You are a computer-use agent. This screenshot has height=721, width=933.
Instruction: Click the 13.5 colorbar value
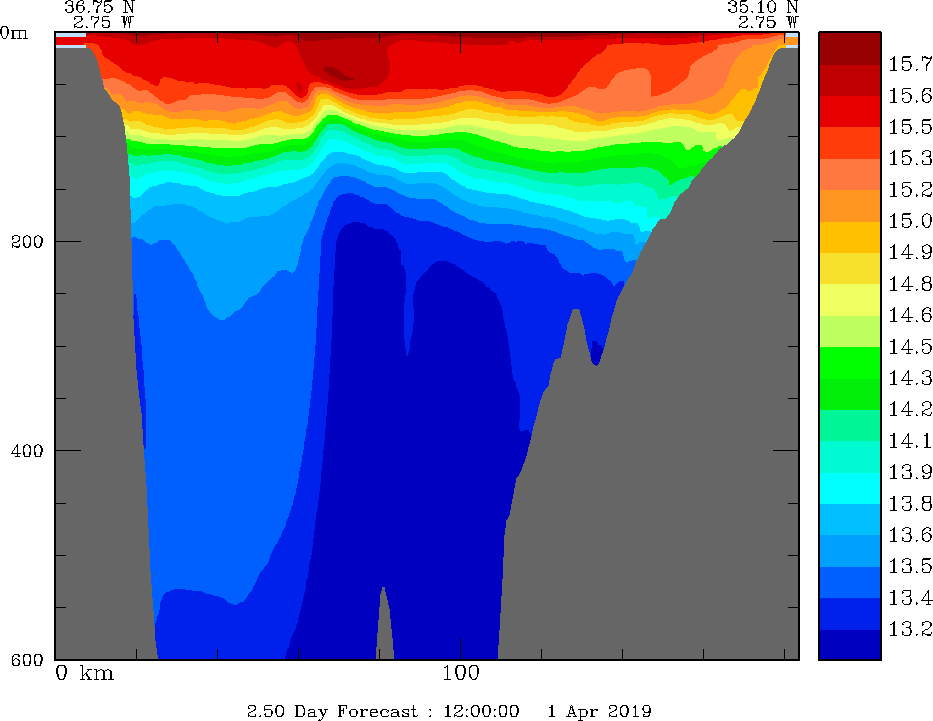910,566
